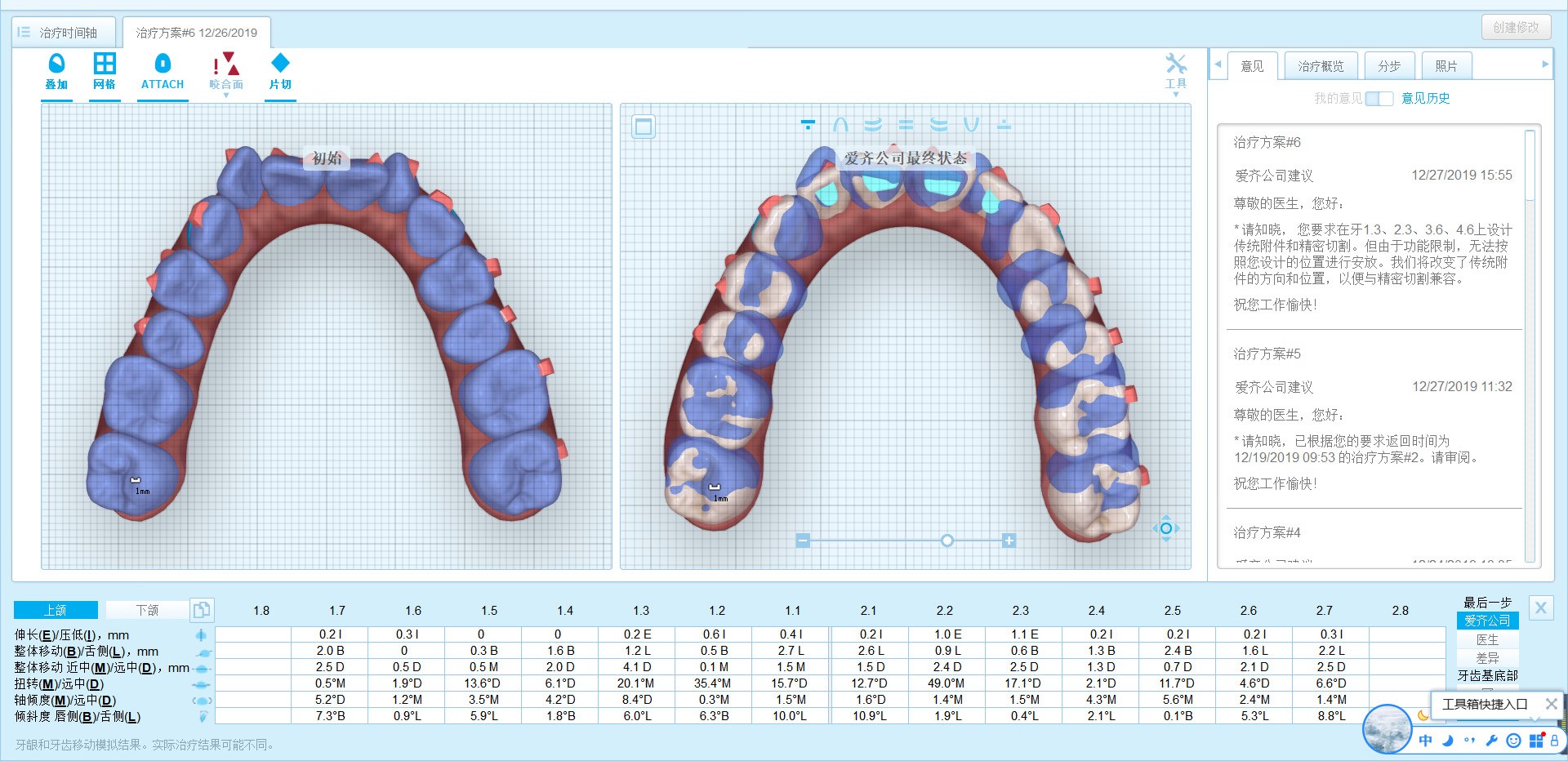Select 医生 in the last-step options
Viewport: 1568px width, 761px height.
pyautogui.click(x=1487, y=639)
